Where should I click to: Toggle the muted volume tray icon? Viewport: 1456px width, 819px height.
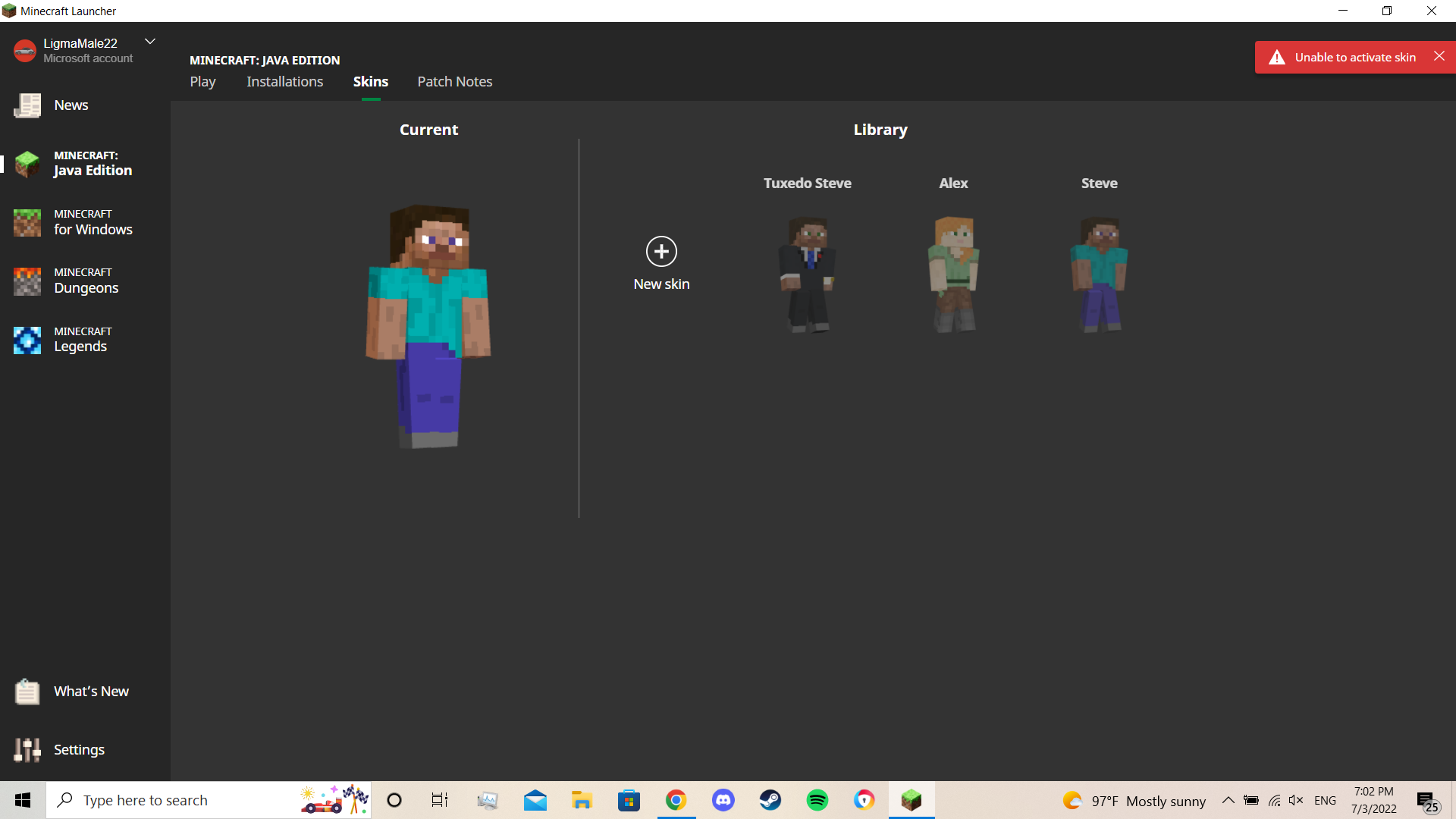1296,801
